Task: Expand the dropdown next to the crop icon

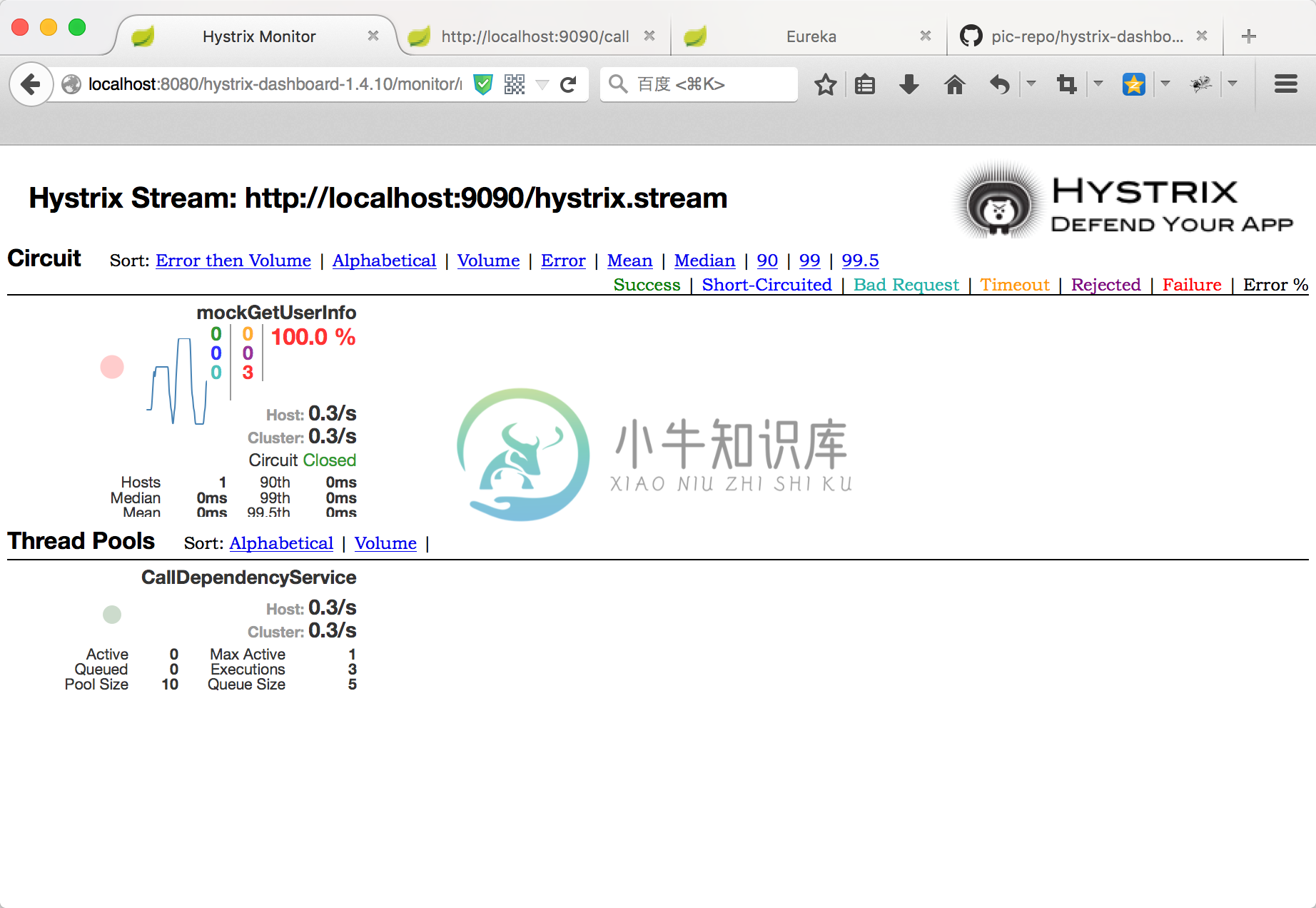Action: tap(1098, 84)
